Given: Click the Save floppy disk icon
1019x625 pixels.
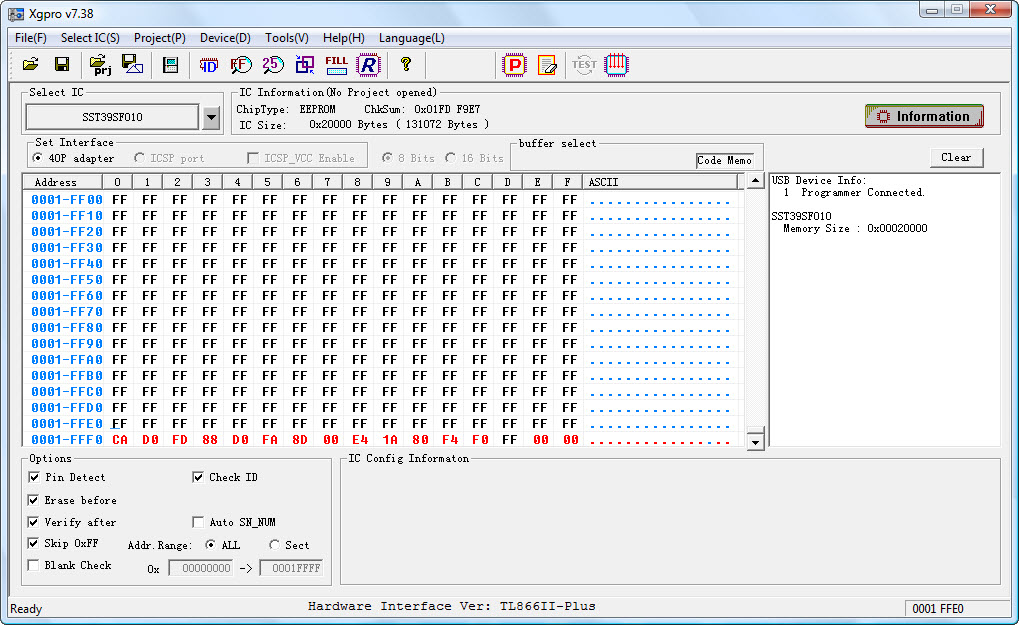Looking at the screenshot, I should (61, 65).
